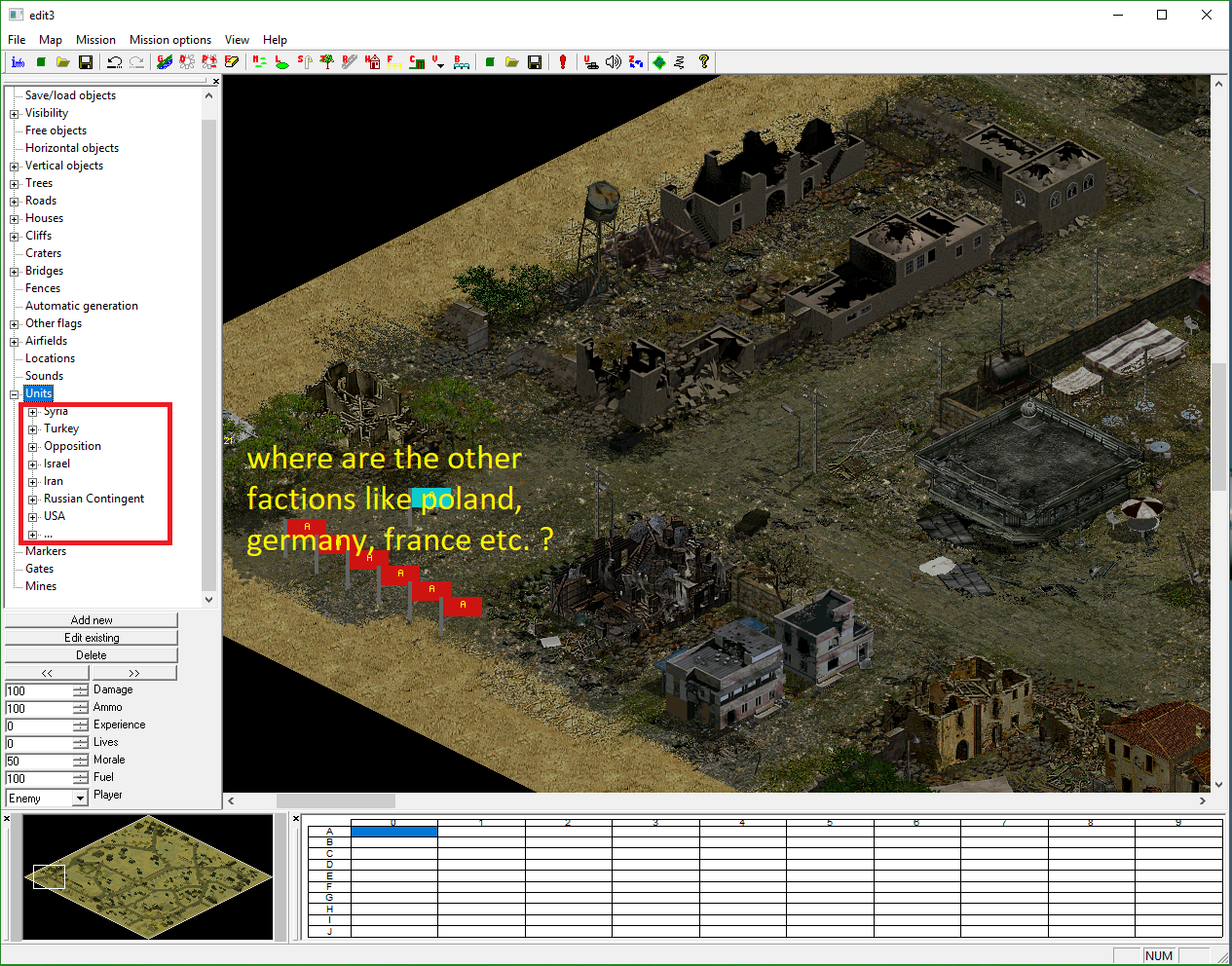The width and height of the screenshot is (1232, 966).
Task: Collapse the Units tree node
Action: coord(15,394)
